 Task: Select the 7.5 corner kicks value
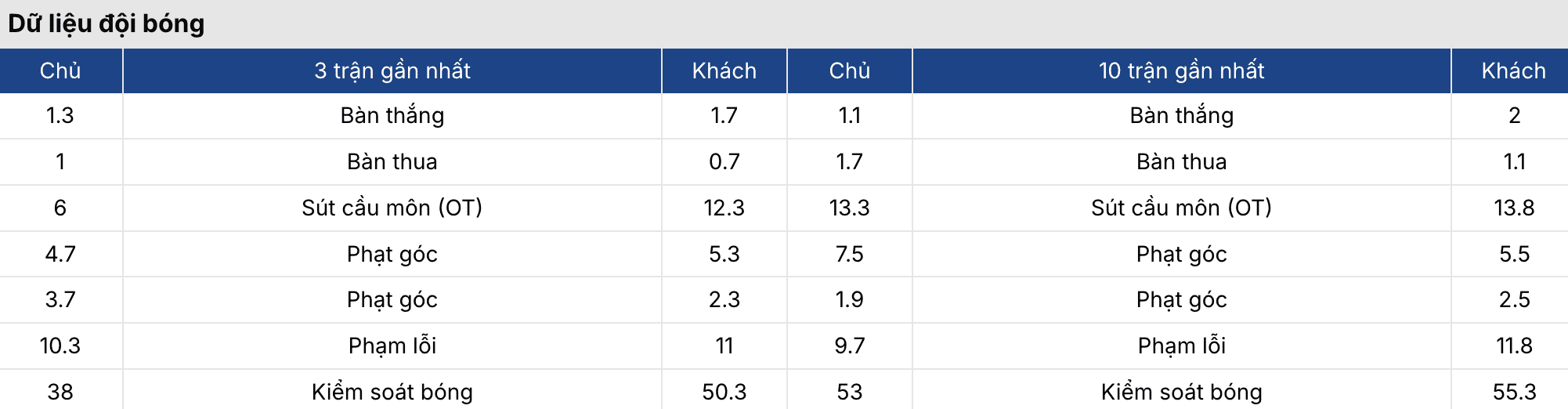849,254
